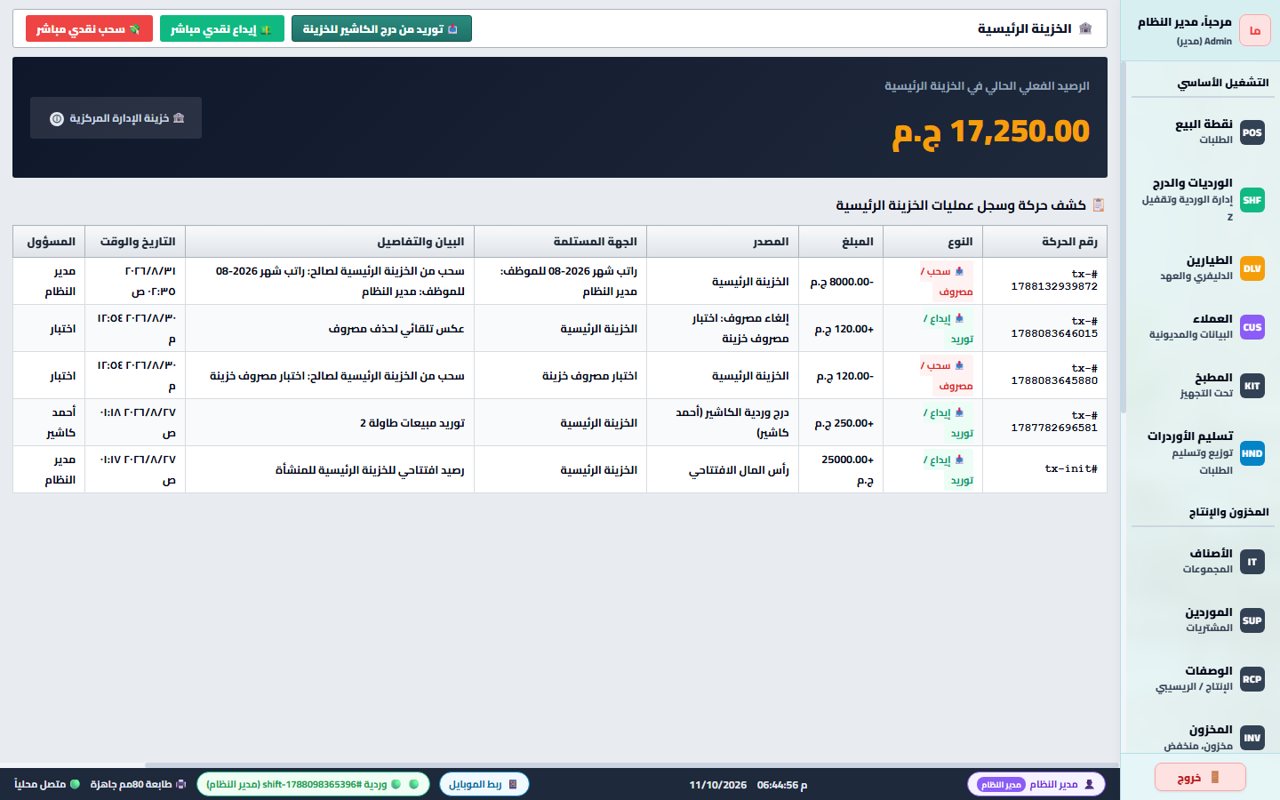The width and height of the screenshot is (1280, 800).
Task: Click the date 11/10/2026 in status bar
Action: point(718,784)
